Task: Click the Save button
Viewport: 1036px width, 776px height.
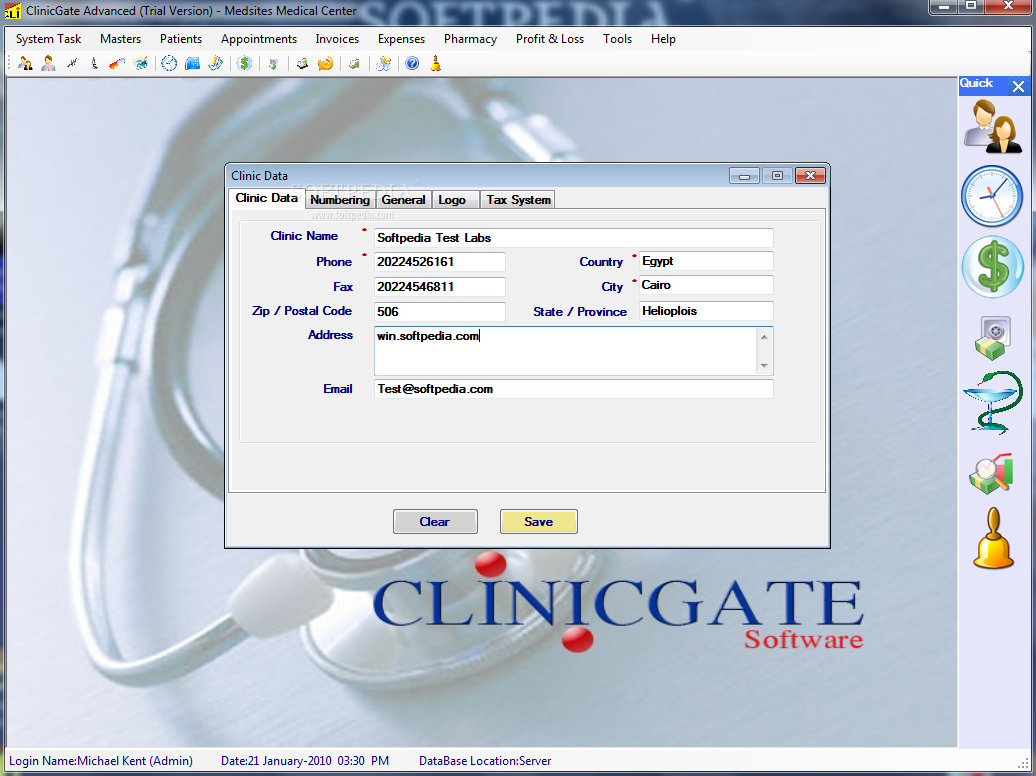Action: [x=538, y=522]
